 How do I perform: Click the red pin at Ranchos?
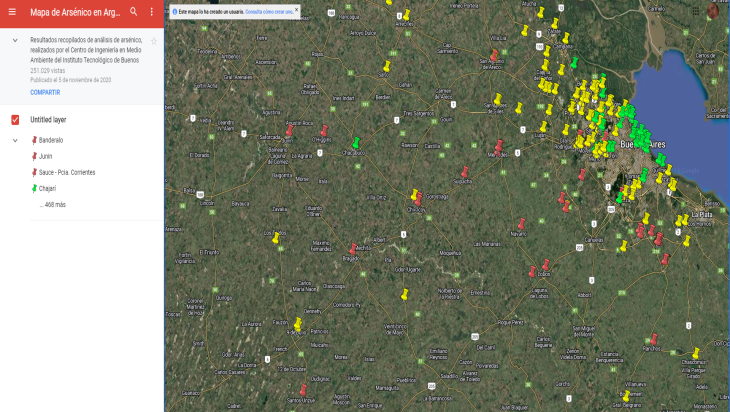653,340
